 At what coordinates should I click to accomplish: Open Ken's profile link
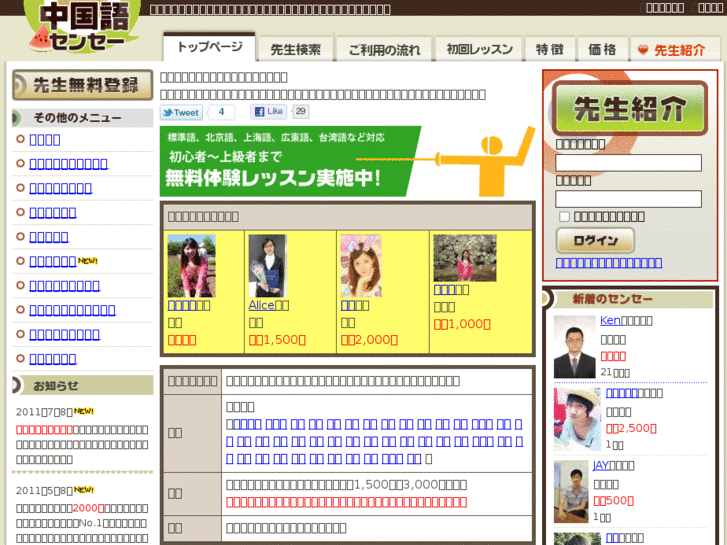coord(610,321)
